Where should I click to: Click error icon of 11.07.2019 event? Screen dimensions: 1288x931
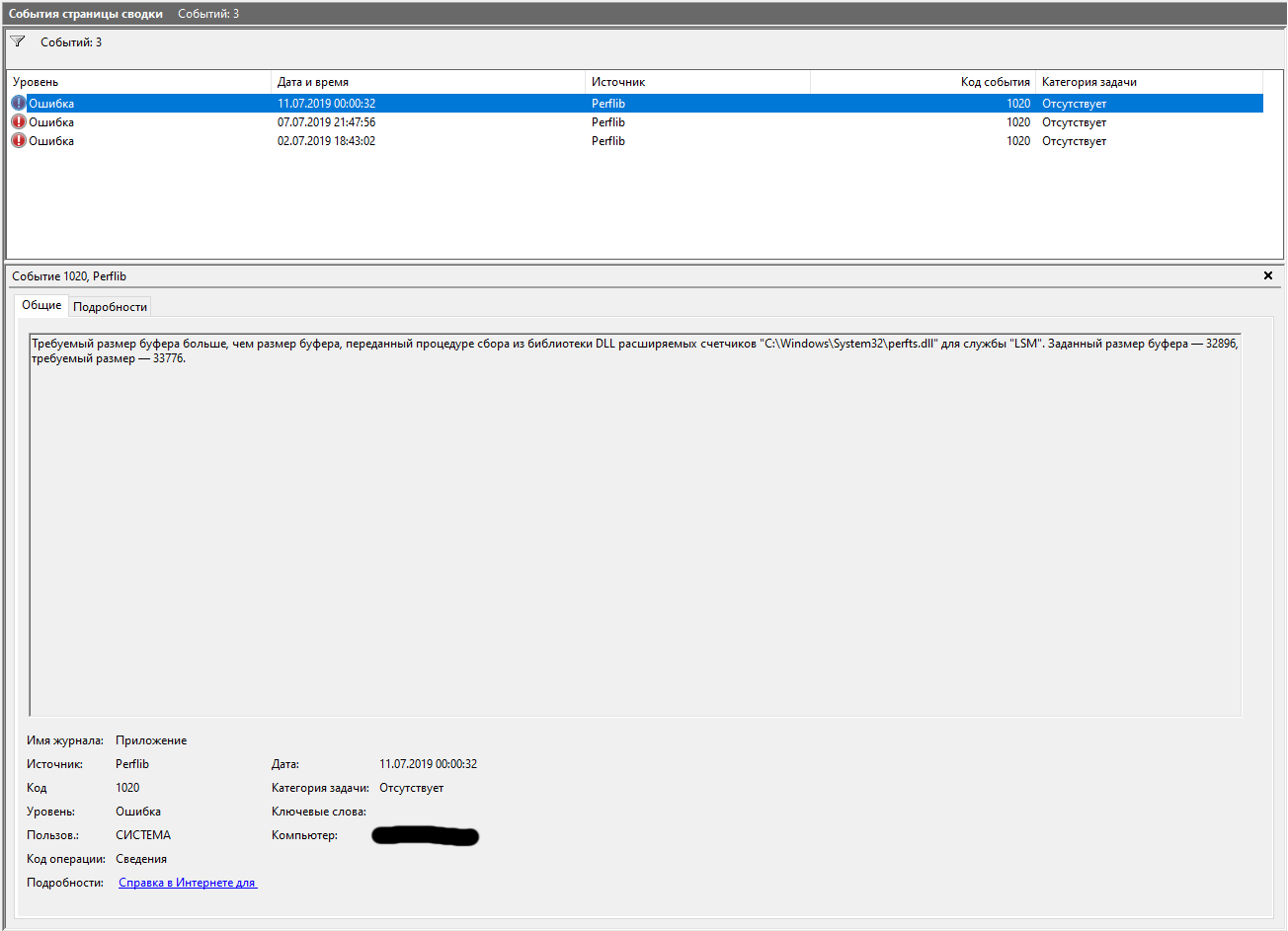[x=19, y=103]
